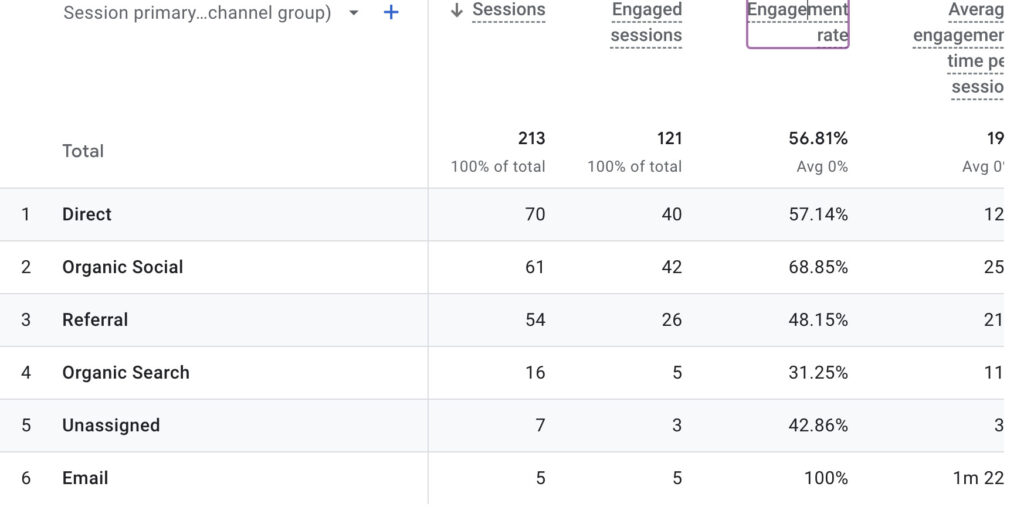
Task: Click the down arrow sort icon beside Sessions
Action: pos(457,11)
